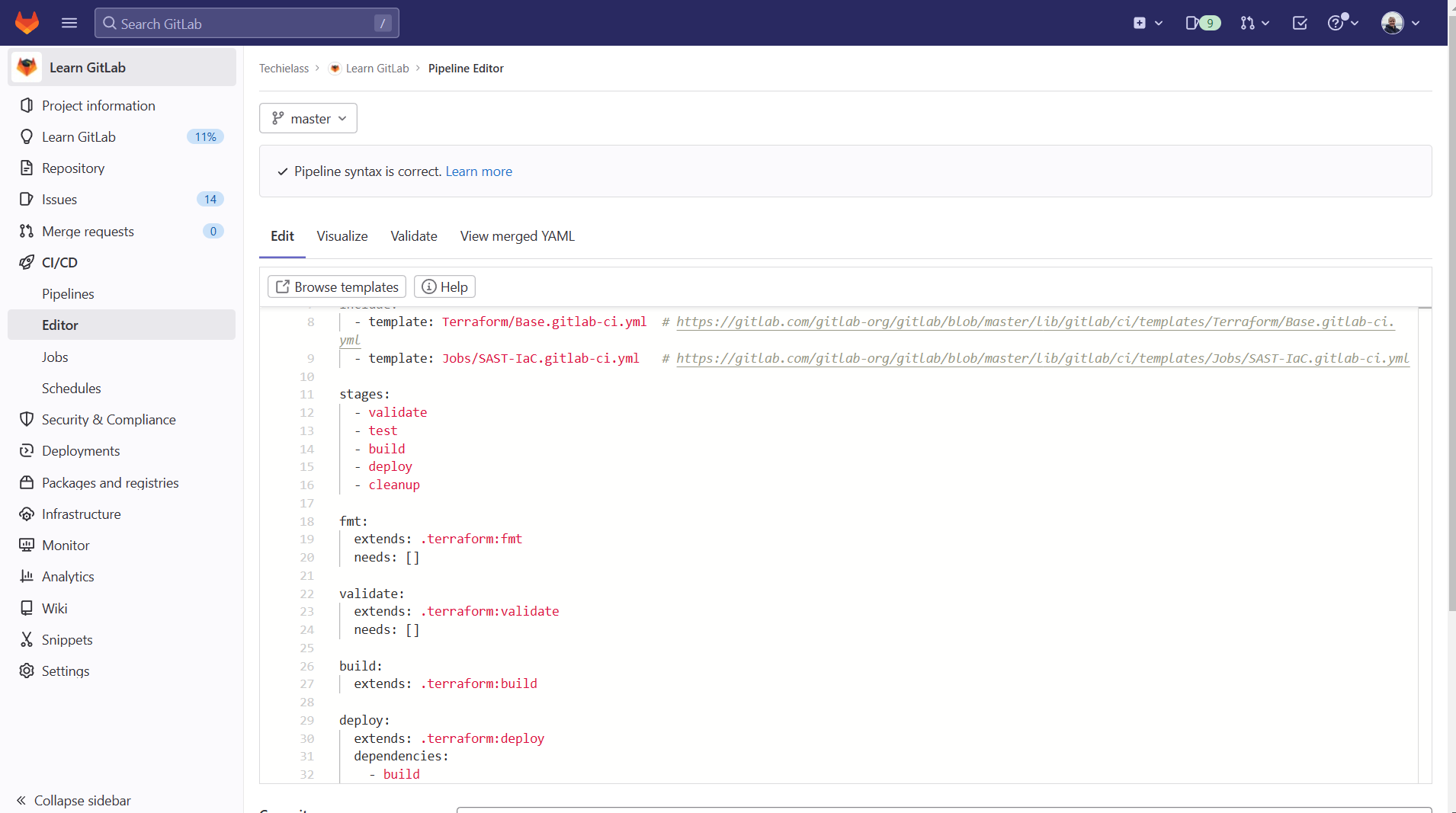
Task: Open the To-Do List icon in top bar
Action: point(1300,23)
